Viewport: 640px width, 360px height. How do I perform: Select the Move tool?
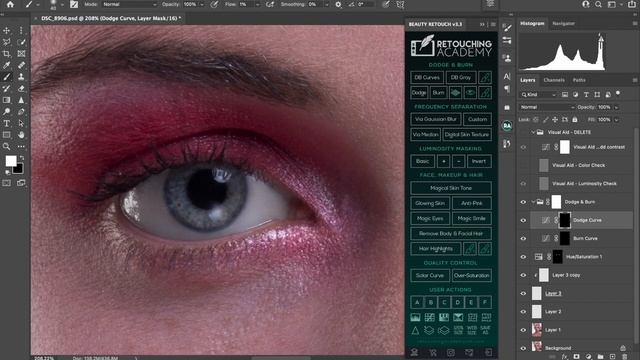click(x=7, y=31)
